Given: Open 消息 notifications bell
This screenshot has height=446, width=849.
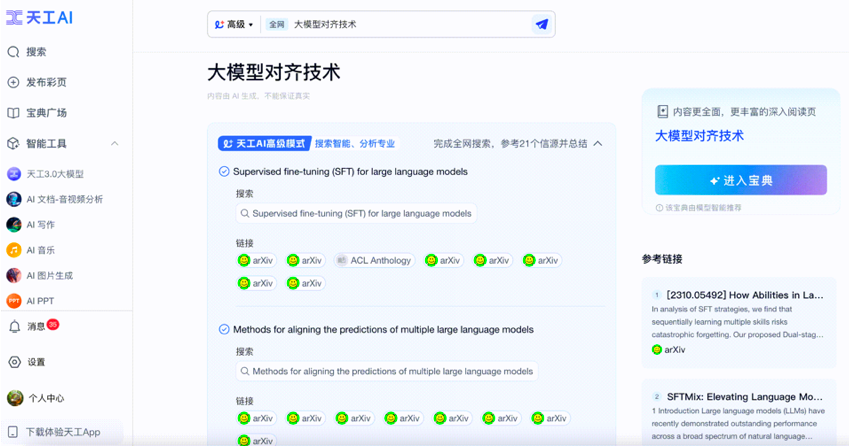Looking at the screenshot, I should tap(15, 326).
